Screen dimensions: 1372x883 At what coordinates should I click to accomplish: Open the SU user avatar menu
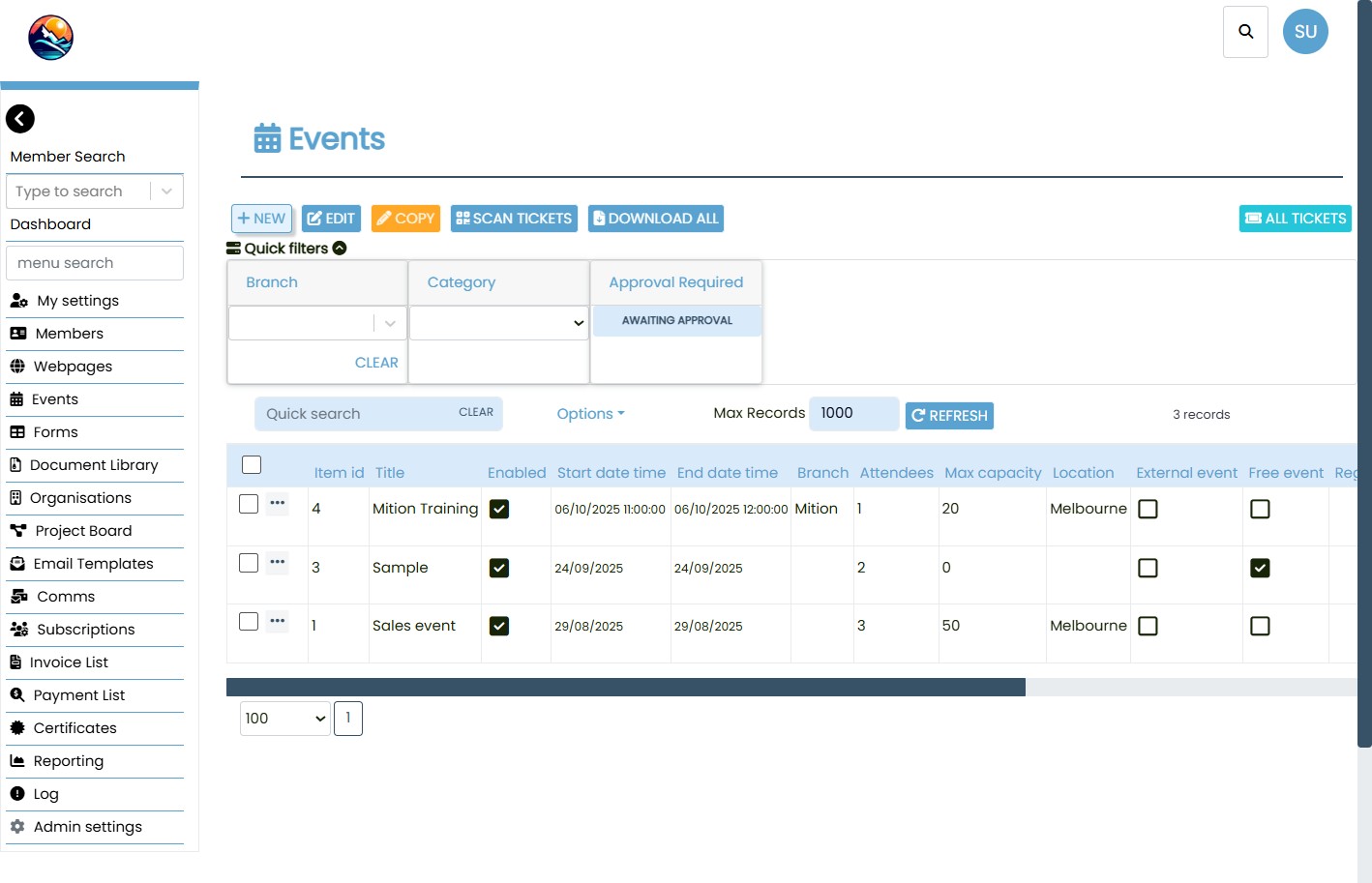click(1305, 32)
